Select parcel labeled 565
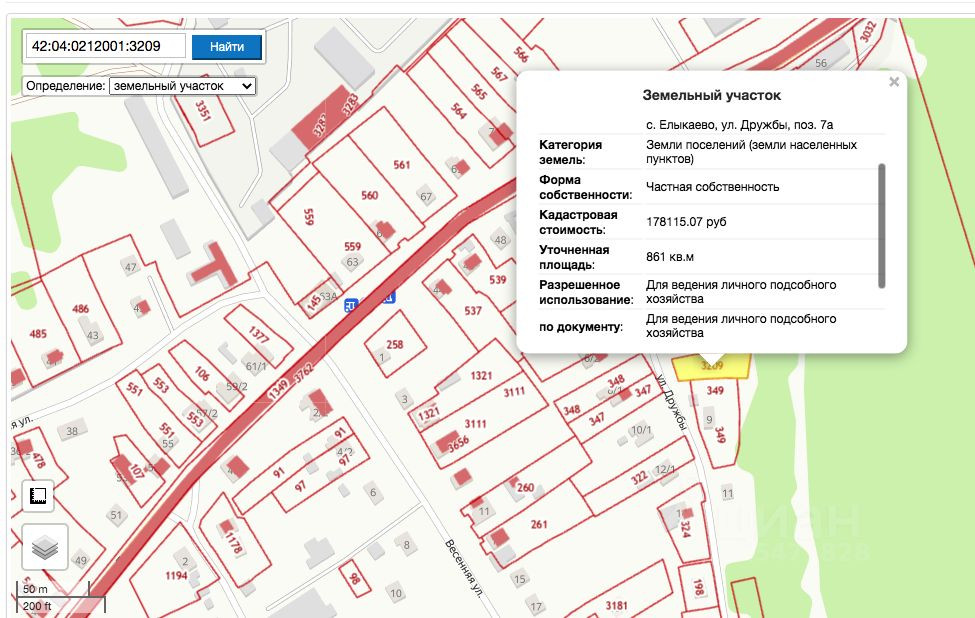Screen dimensions: 975x618 tap(479, 92)
